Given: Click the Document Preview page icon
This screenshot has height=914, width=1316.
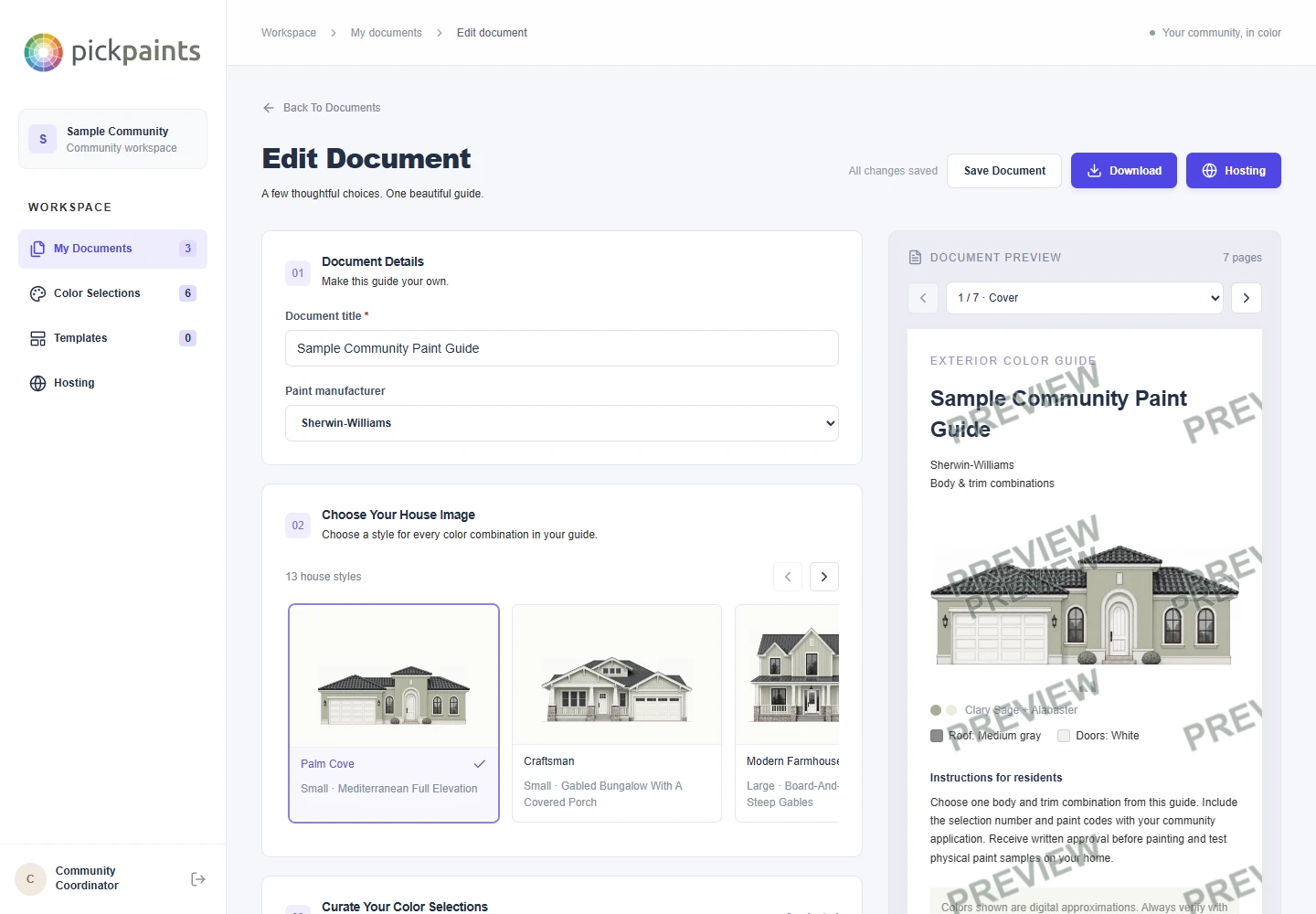Looking at the screenshot, I should (915, 258).
